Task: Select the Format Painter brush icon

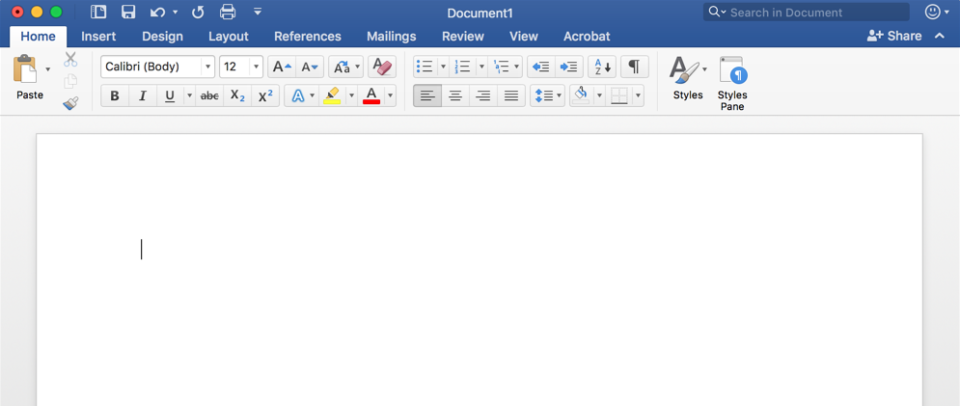Action: click(x=71, y=102)
